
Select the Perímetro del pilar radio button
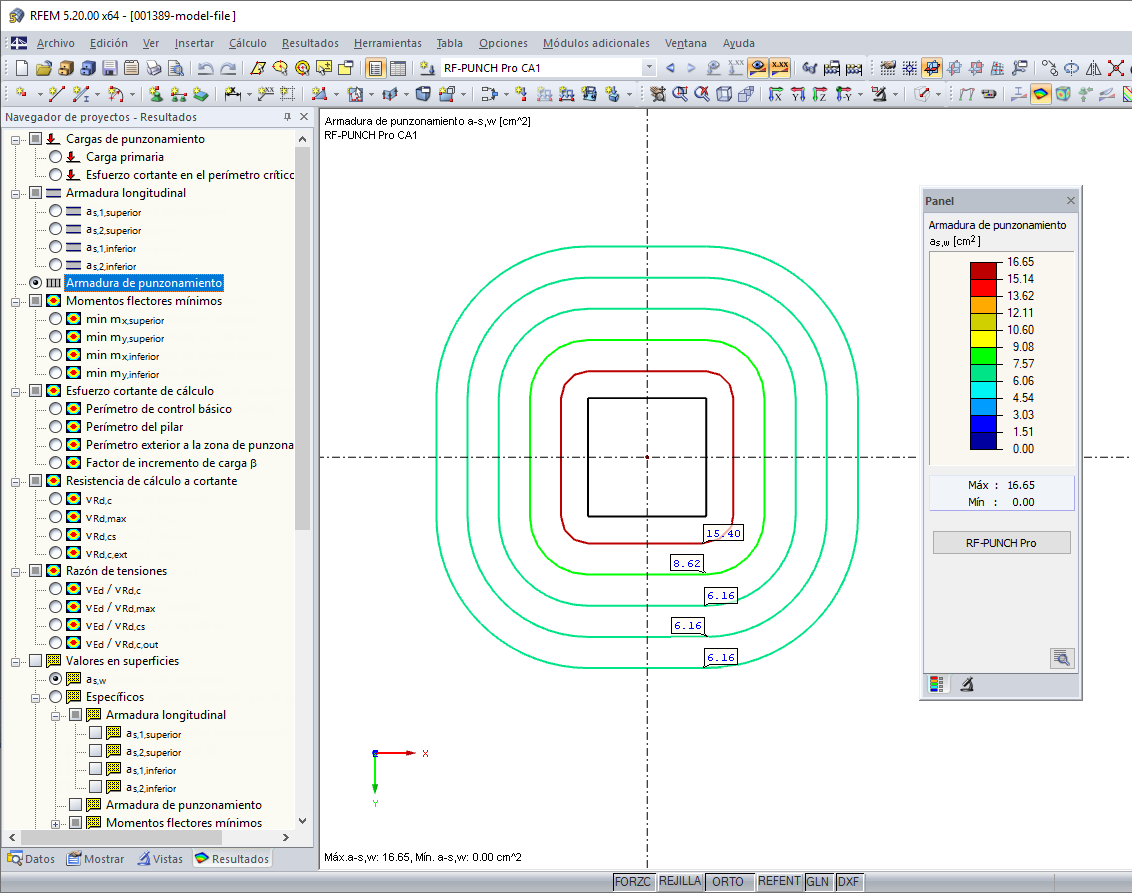[56, 427]
